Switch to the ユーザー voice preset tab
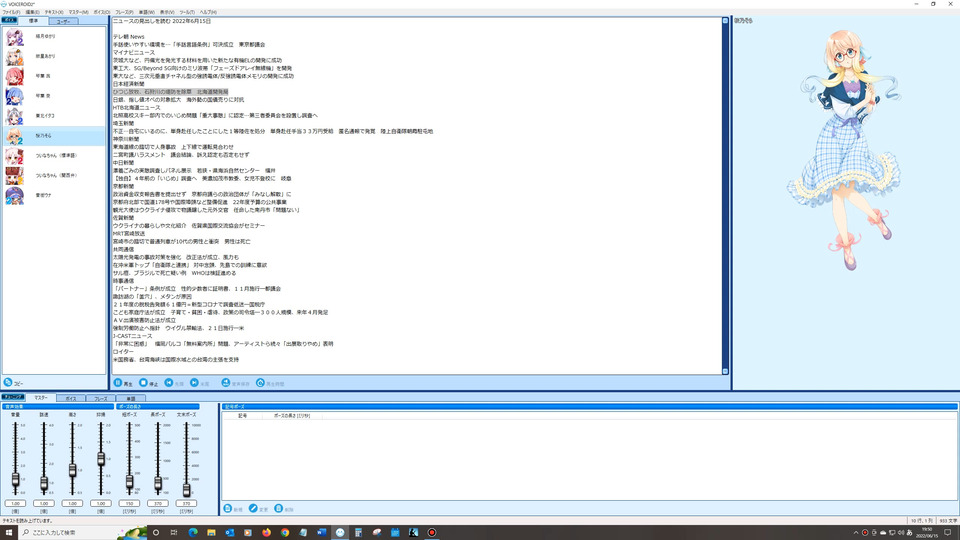960x540 pixels. pyautogui.click(x=63, y=21)
